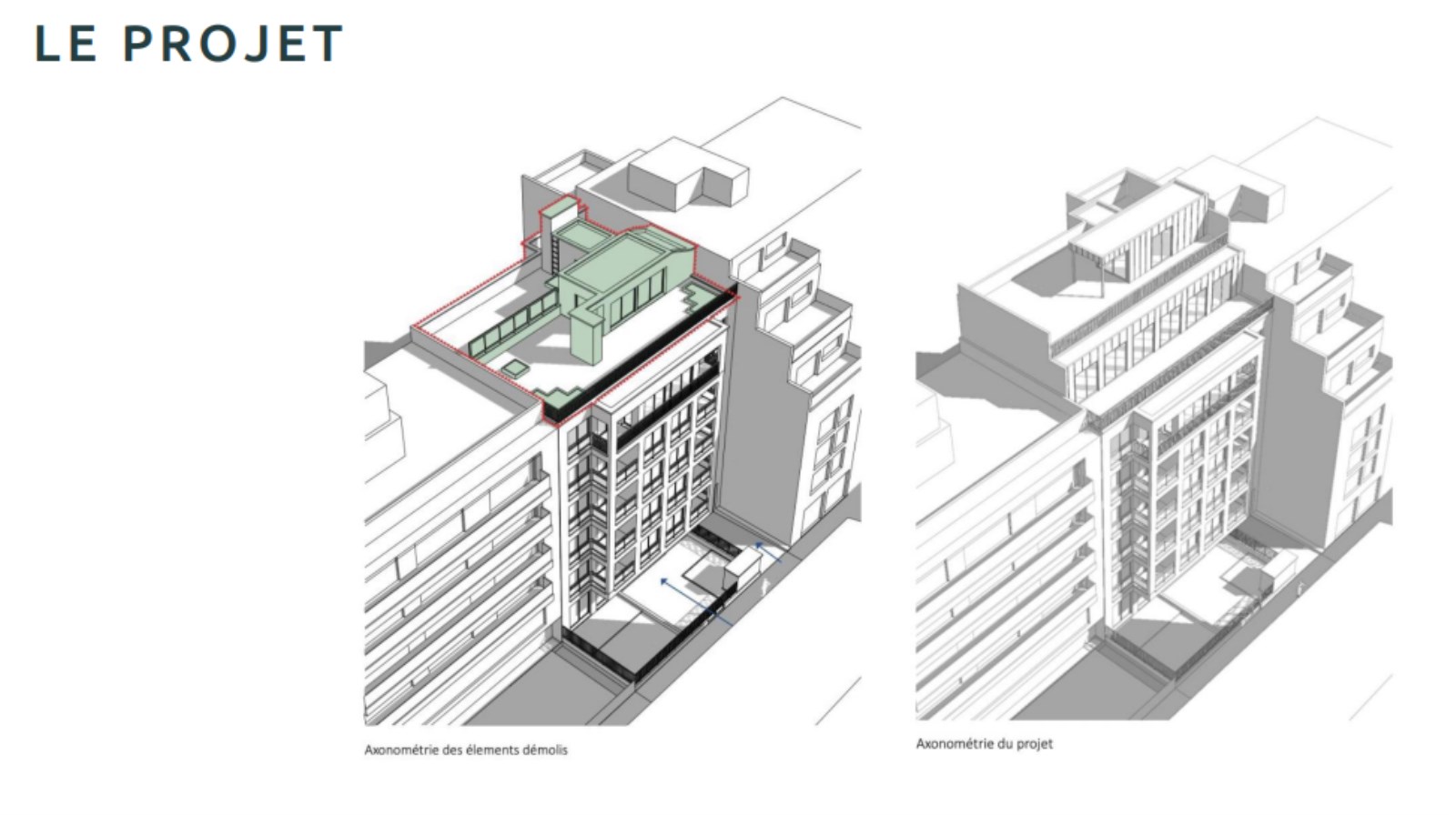Click the caption 'Axonométrie des élements démolis'
The height and width of the screenshot is (815, 1456).
pyautogui.click(x=466, y=750)
